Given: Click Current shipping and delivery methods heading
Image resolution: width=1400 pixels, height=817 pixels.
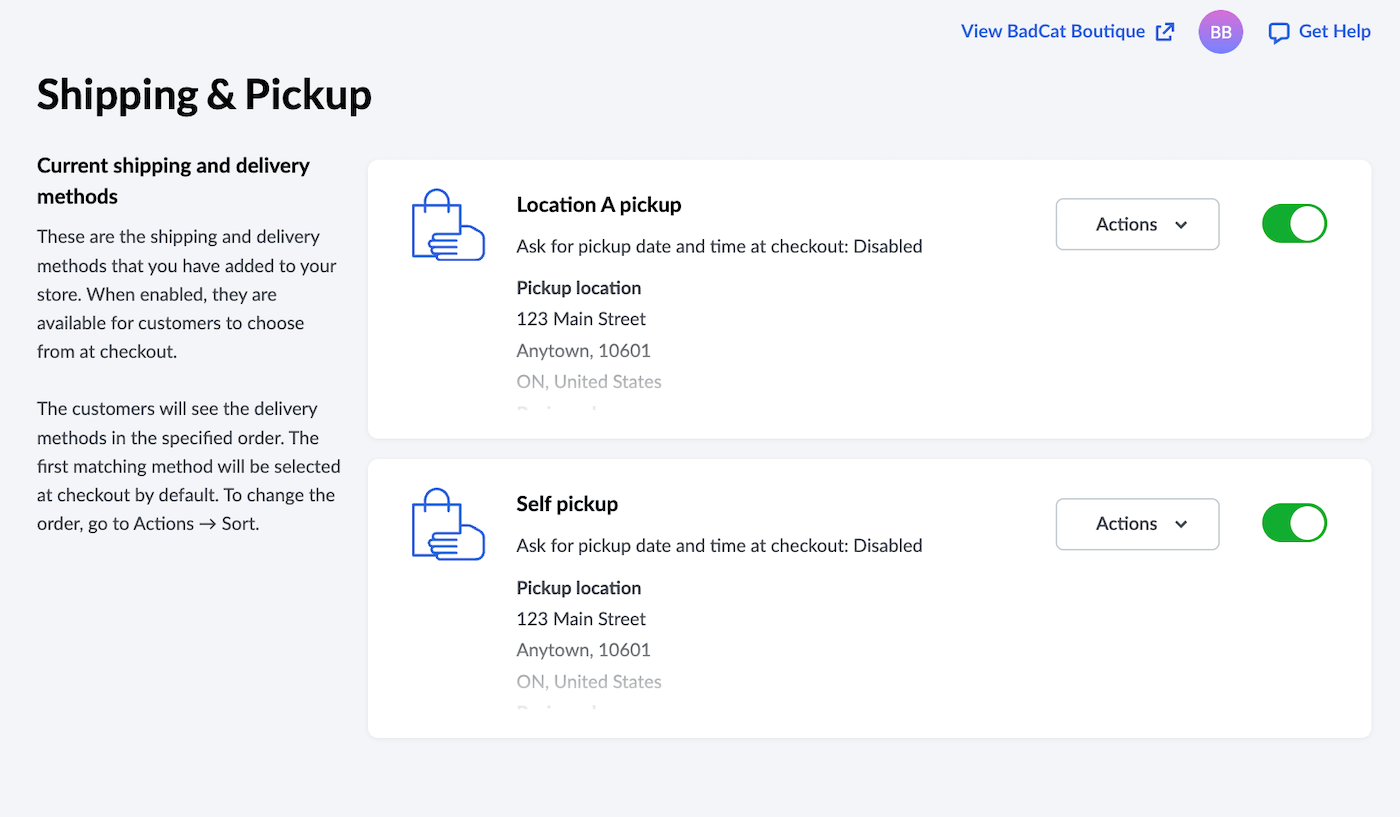Looking at the screenshot, I should [x=174, y=181].
